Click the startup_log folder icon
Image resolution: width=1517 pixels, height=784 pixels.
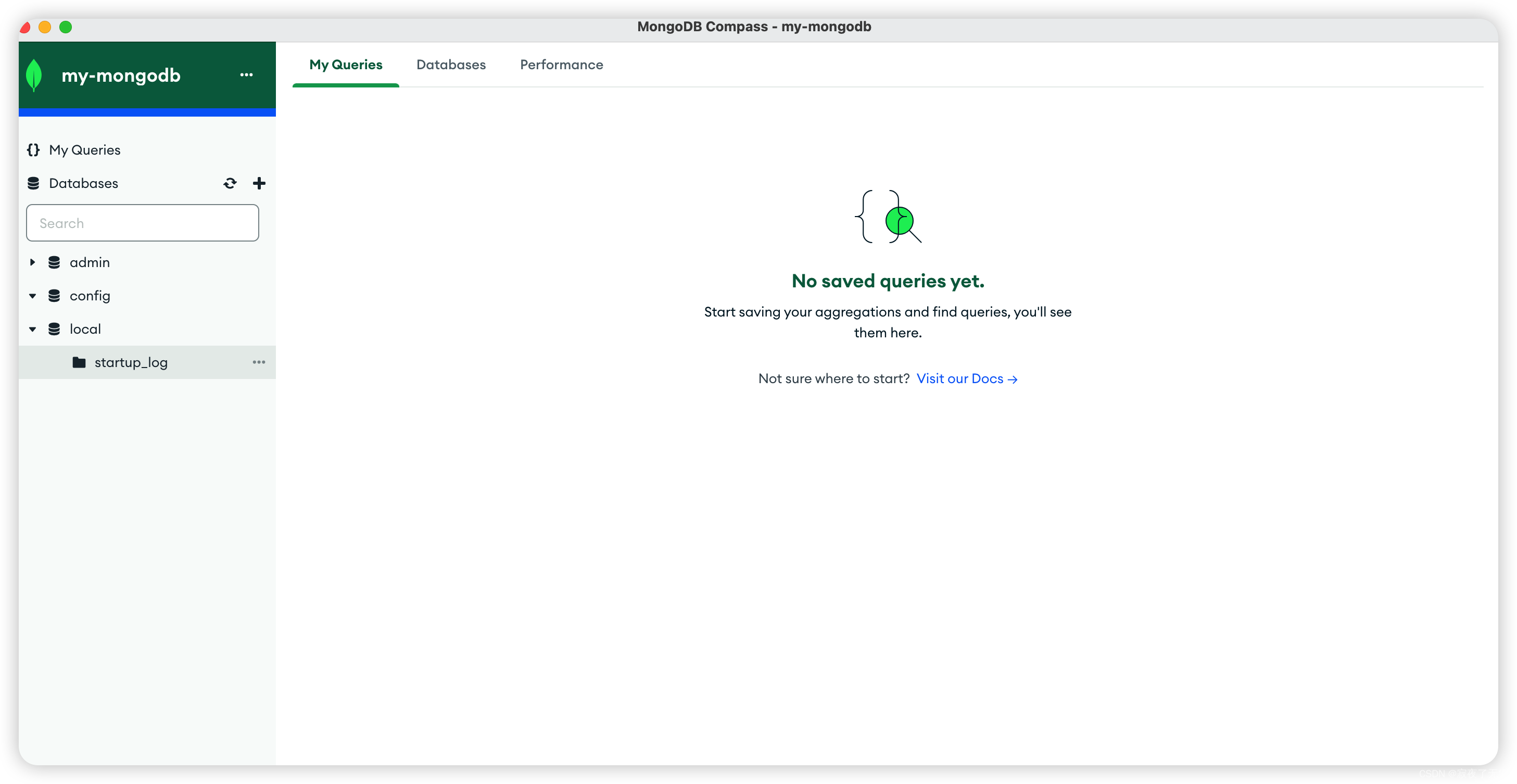click(79, 362)
